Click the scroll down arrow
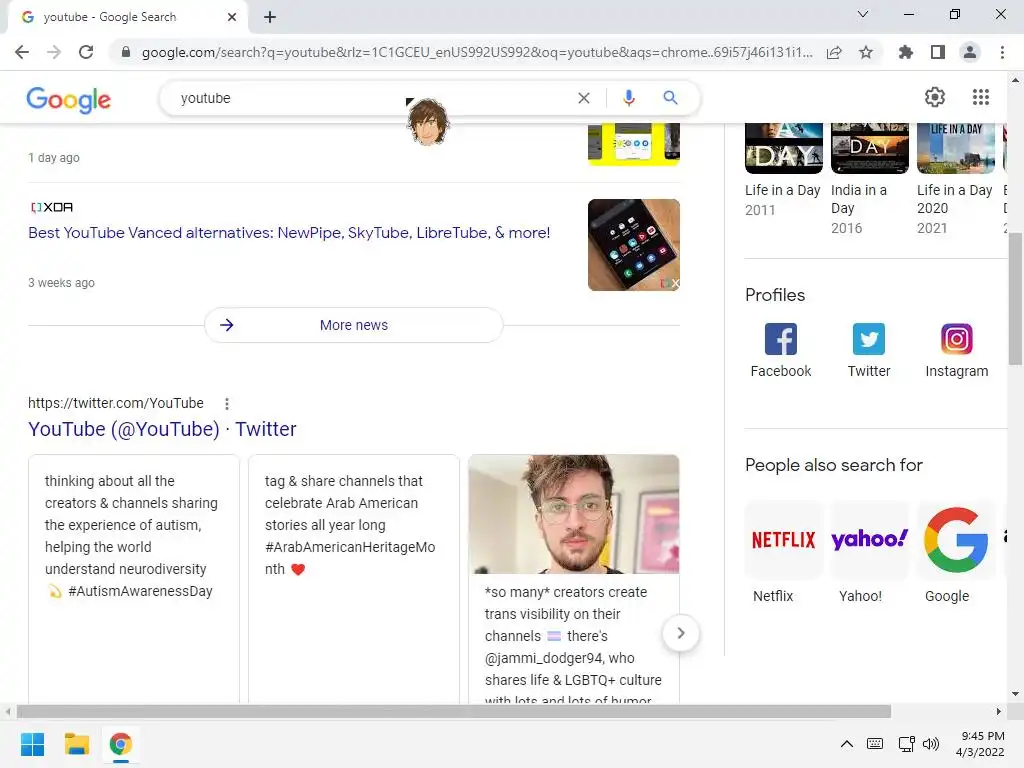1024x768 pixels. tap(1015, 694)
